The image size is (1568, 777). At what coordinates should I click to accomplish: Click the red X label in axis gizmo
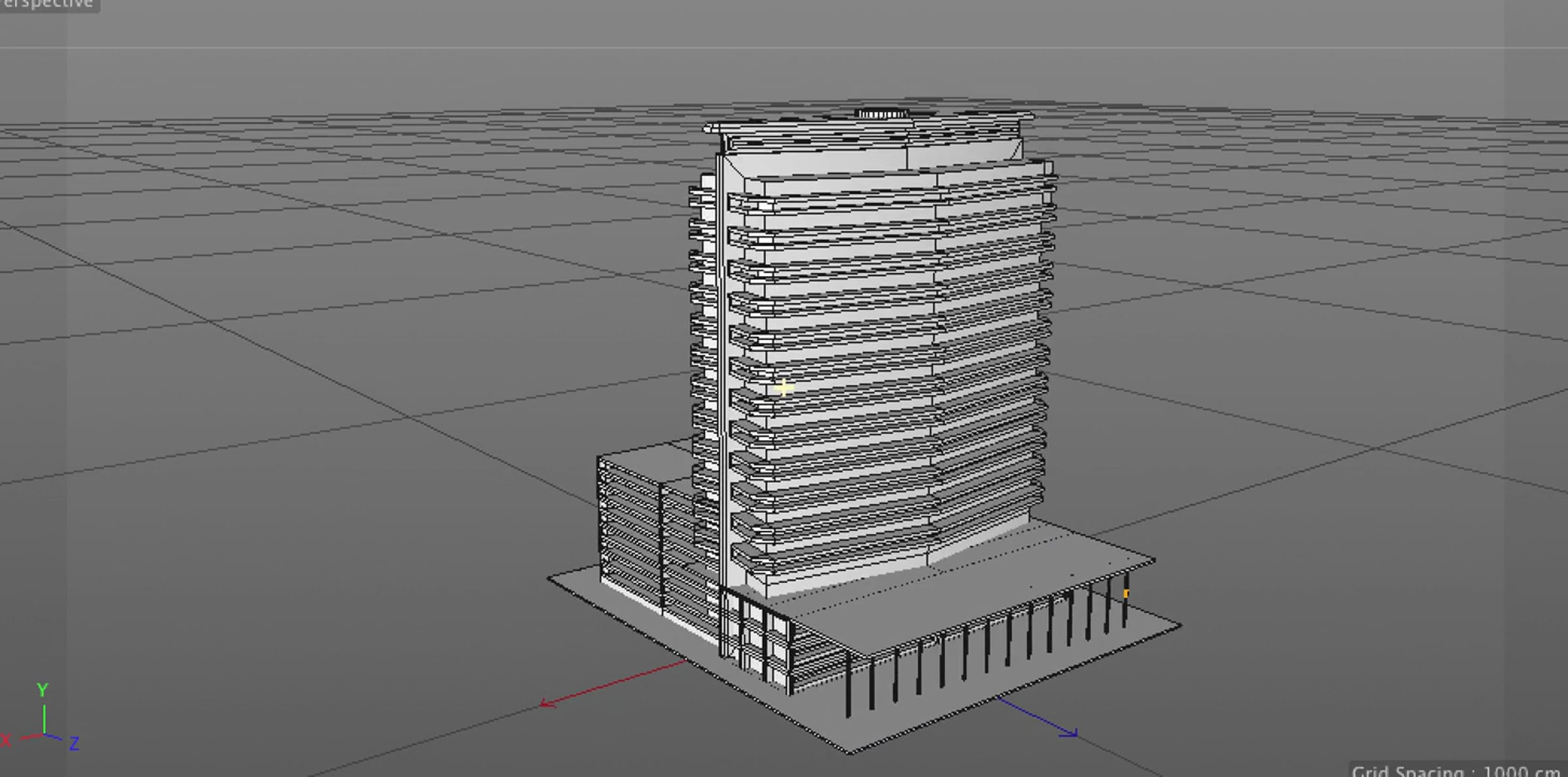tap(6, 741)
